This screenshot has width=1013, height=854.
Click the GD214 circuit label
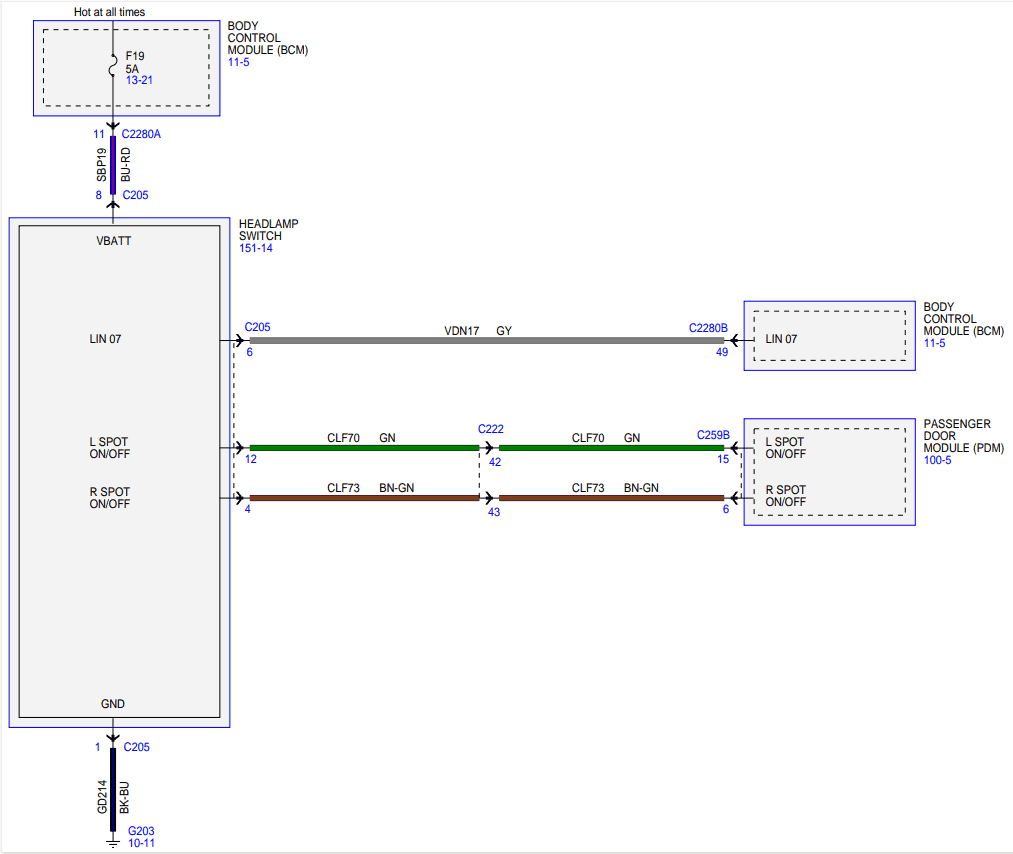(x=102, y=797)
